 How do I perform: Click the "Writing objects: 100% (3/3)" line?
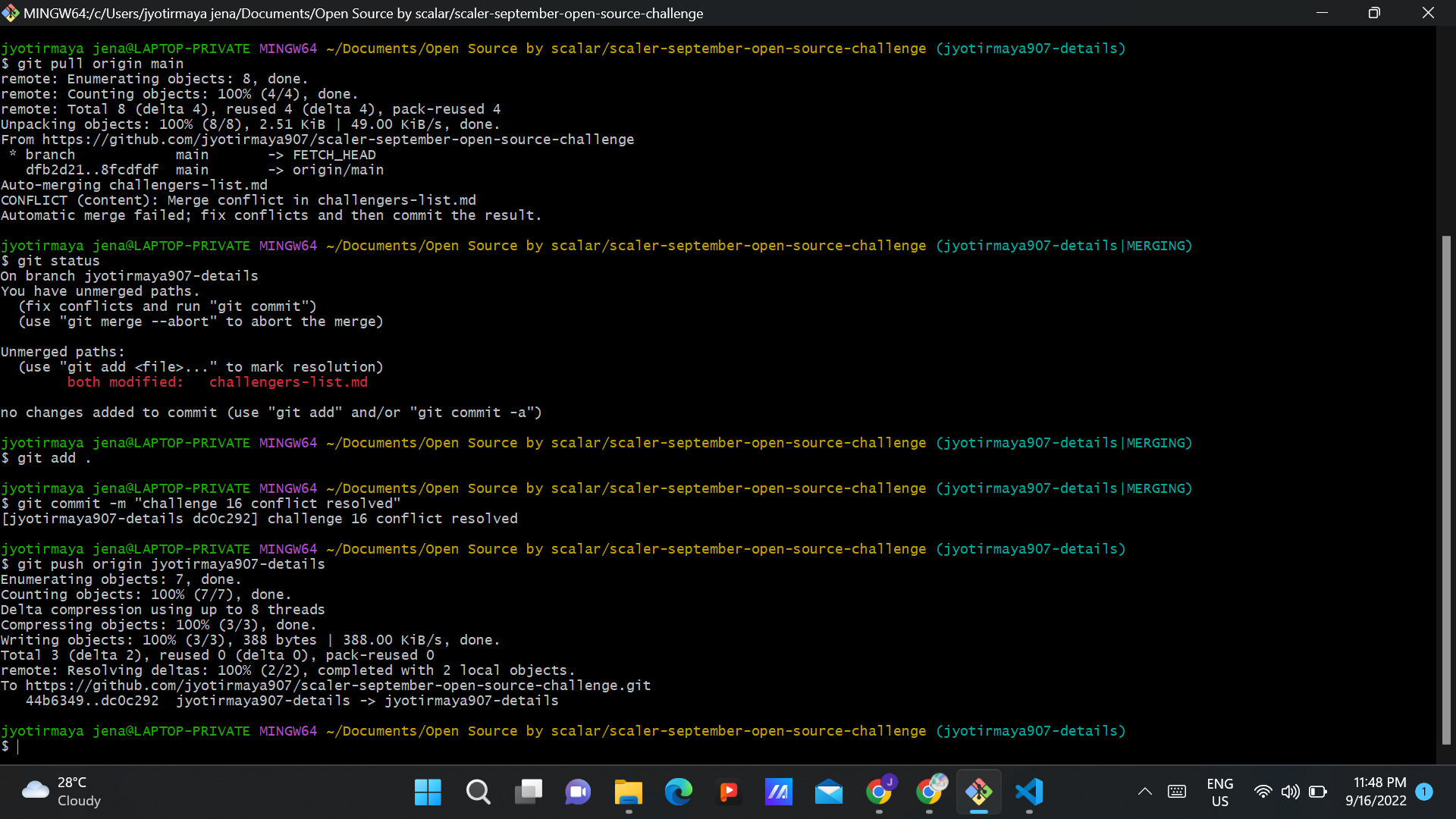pyautogui.click(x=251, y=640)
